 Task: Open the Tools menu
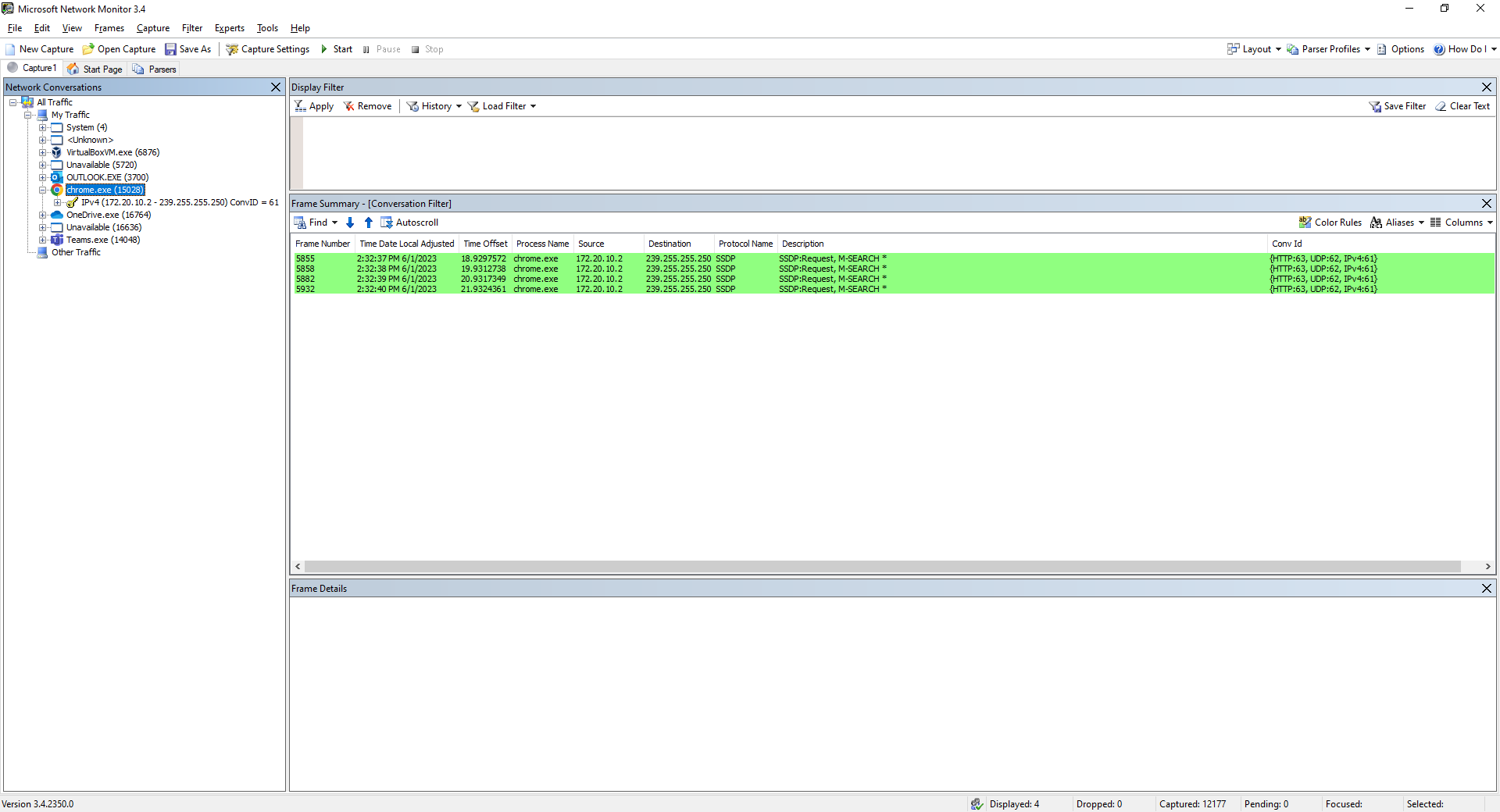(x=267, y=27)
